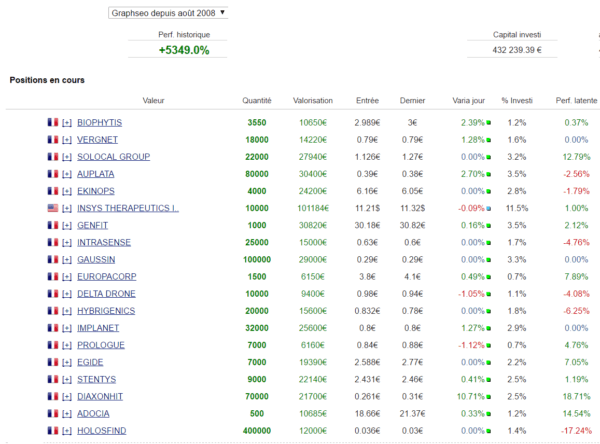Click the green indicator next to DELTA DRONE's -1.05%

pos(489,294)
